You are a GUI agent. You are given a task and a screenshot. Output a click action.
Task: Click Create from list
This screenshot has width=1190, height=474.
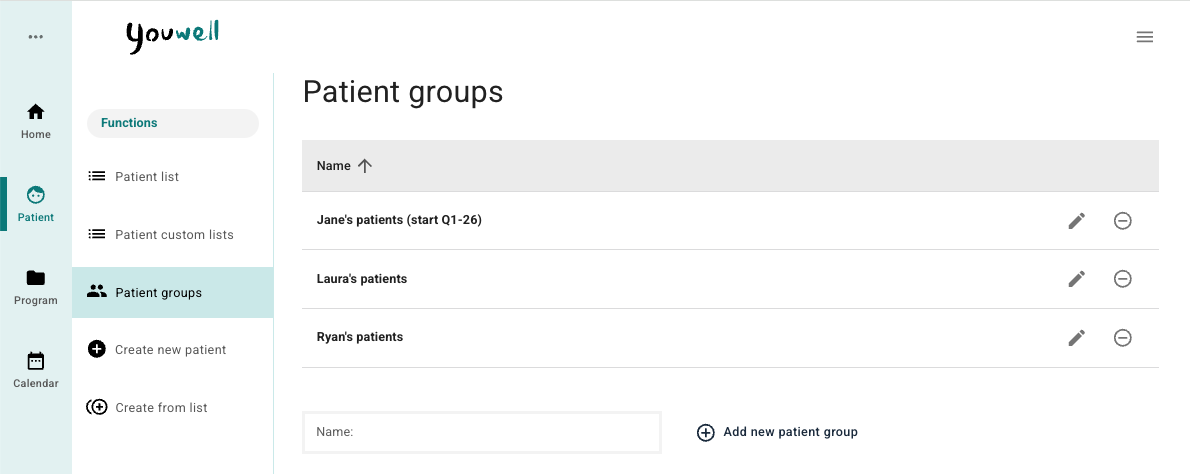[x=161, y=408]
